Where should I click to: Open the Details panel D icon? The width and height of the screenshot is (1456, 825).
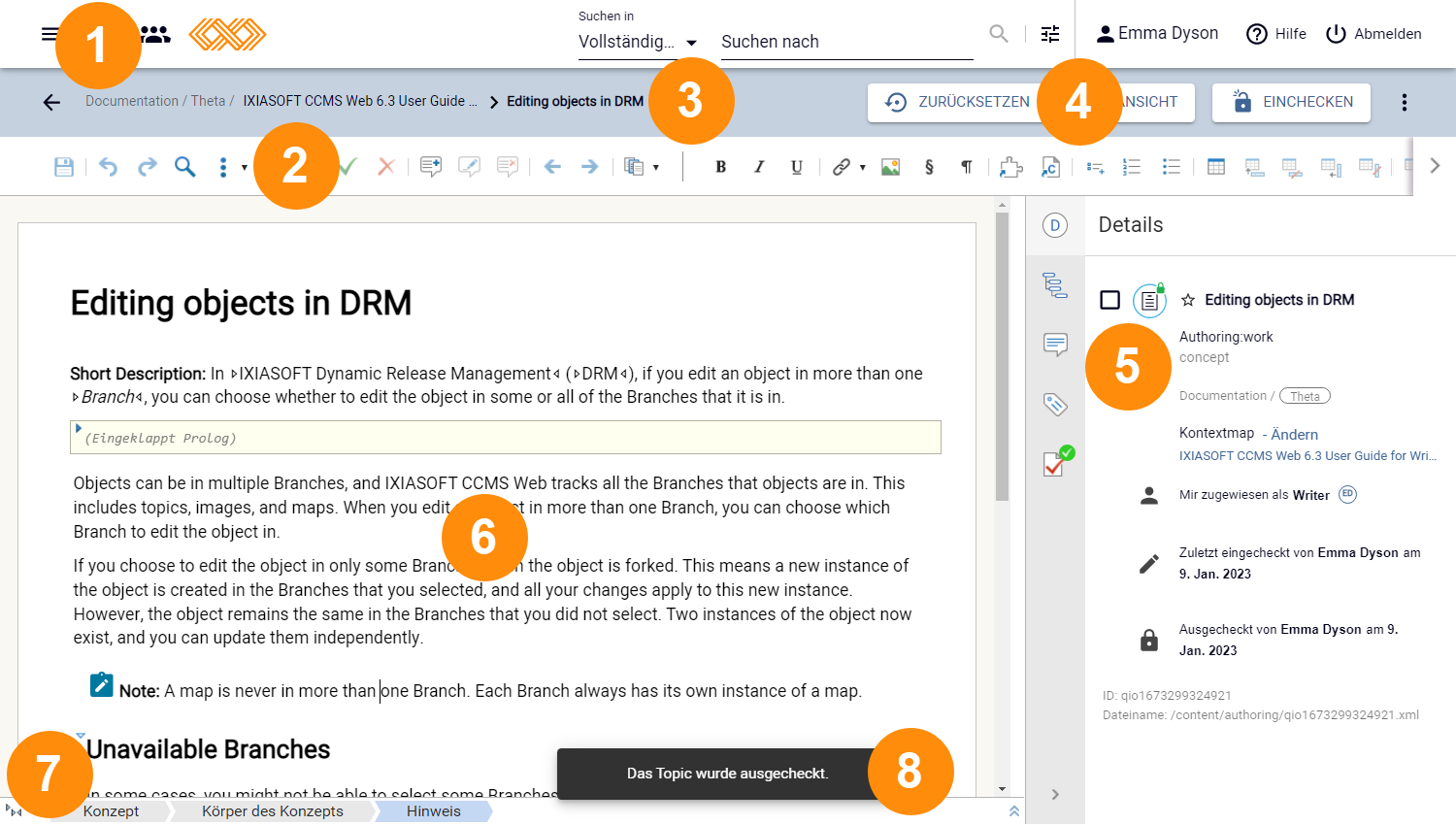1055,225
